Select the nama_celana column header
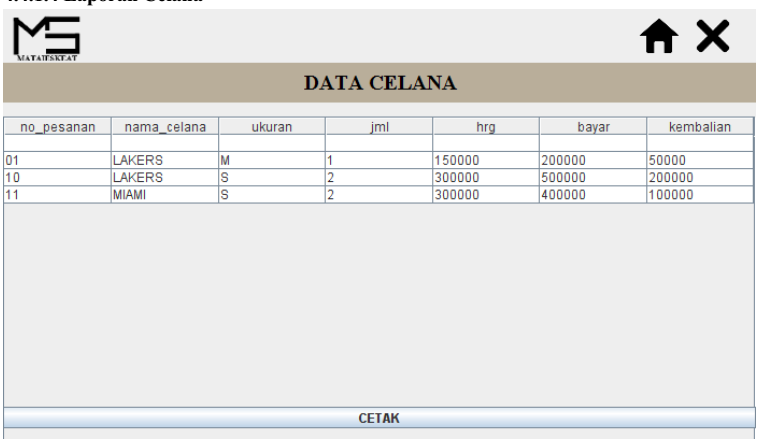The width and height of the screenshot is (759, 442). [x=165, y=127]
